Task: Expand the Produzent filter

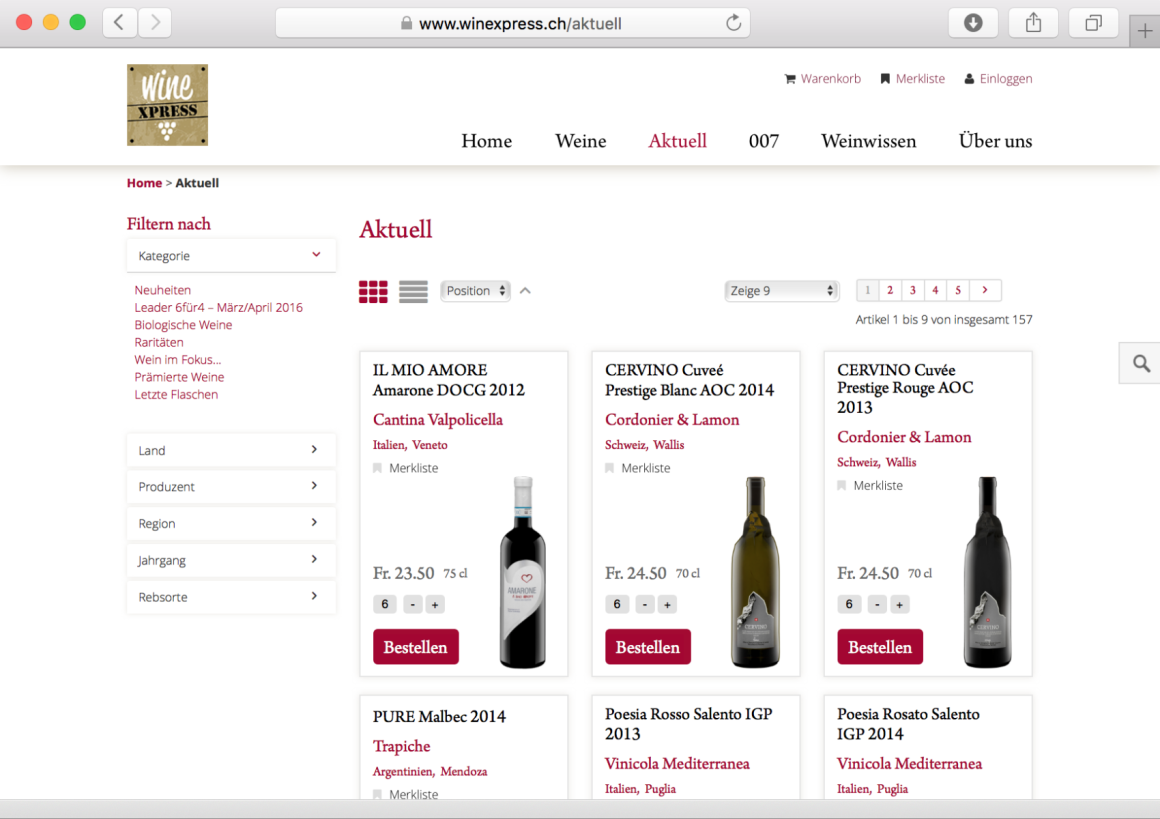Action: pyautogui.click(x=231, y=486)
